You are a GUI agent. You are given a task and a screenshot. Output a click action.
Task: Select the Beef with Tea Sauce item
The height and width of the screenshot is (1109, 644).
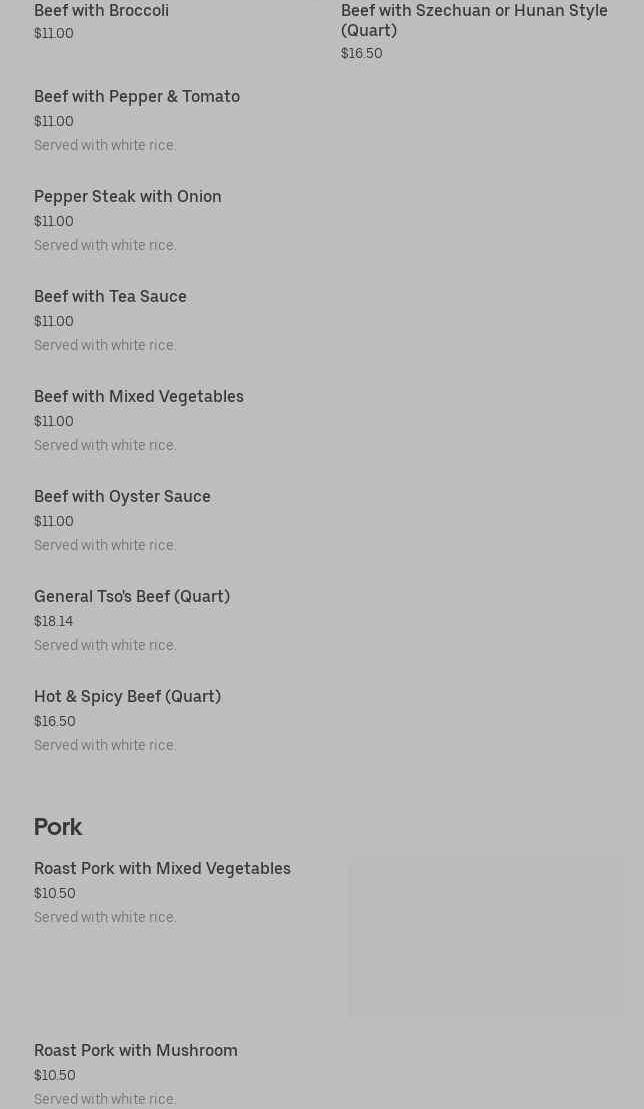[x=110, y=297]
